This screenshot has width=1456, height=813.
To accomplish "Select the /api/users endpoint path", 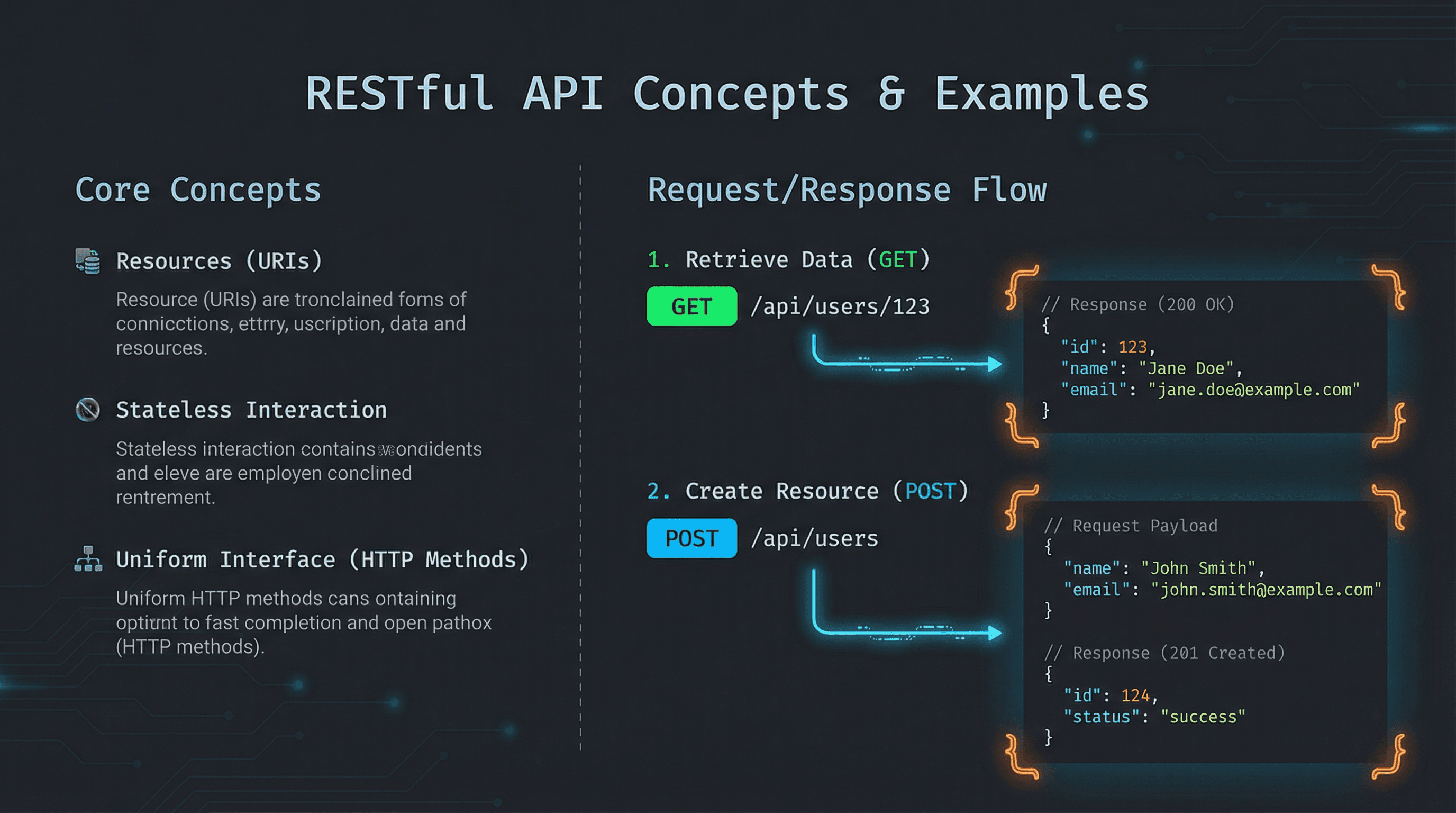I will point(814,538).
